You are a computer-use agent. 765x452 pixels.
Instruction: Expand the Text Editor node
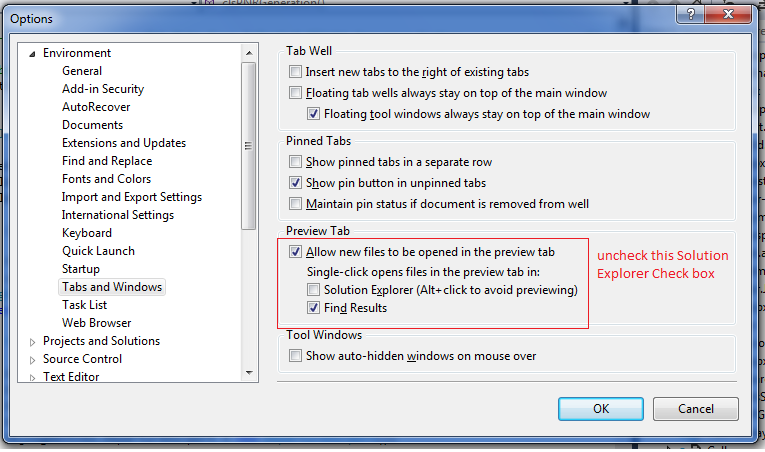[x=32, y=377]
